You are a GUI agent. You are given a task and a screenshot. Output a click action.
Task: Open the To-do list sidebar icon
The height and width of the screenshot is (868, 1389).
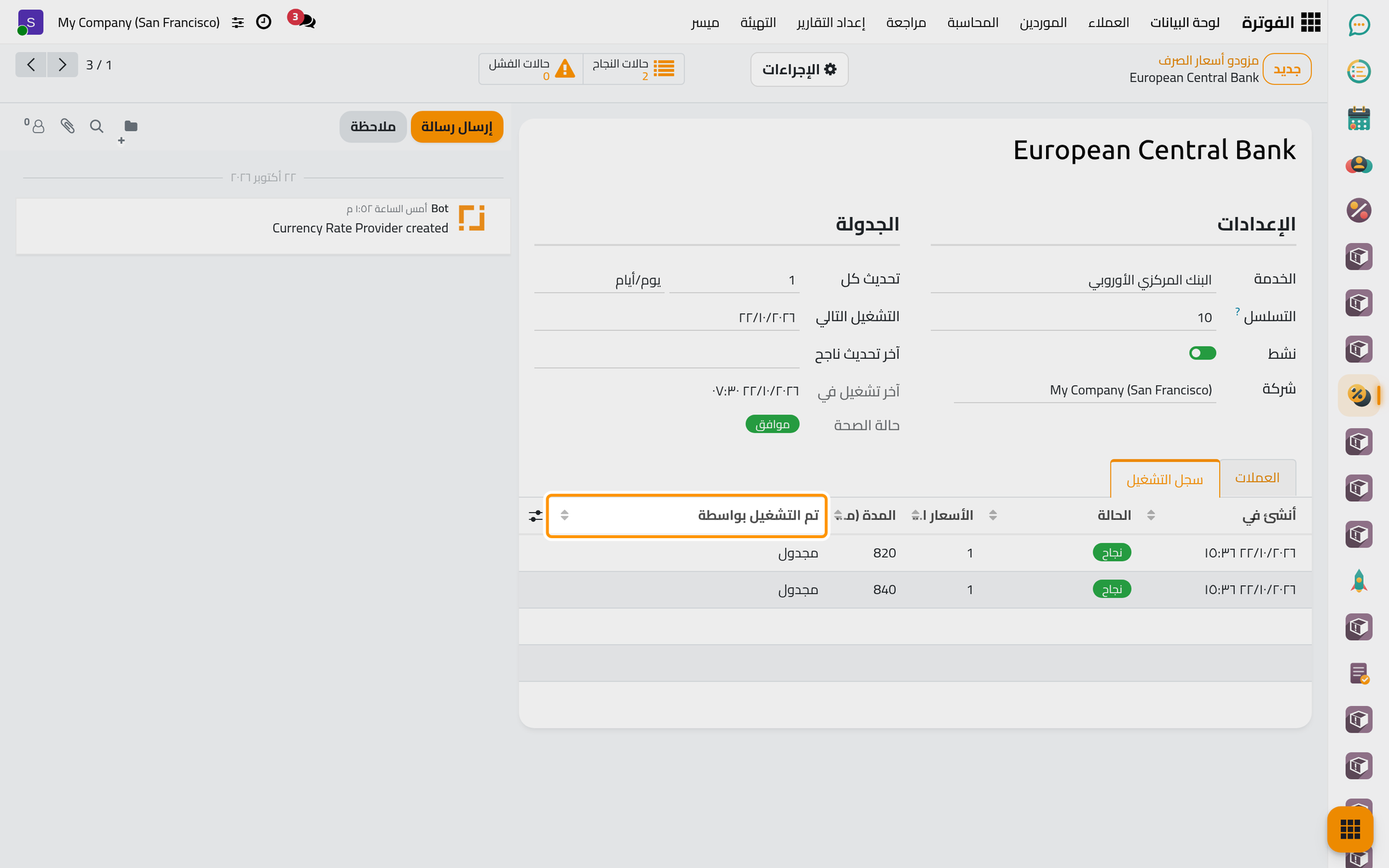pyautogui.click(x=1359, y=72)
